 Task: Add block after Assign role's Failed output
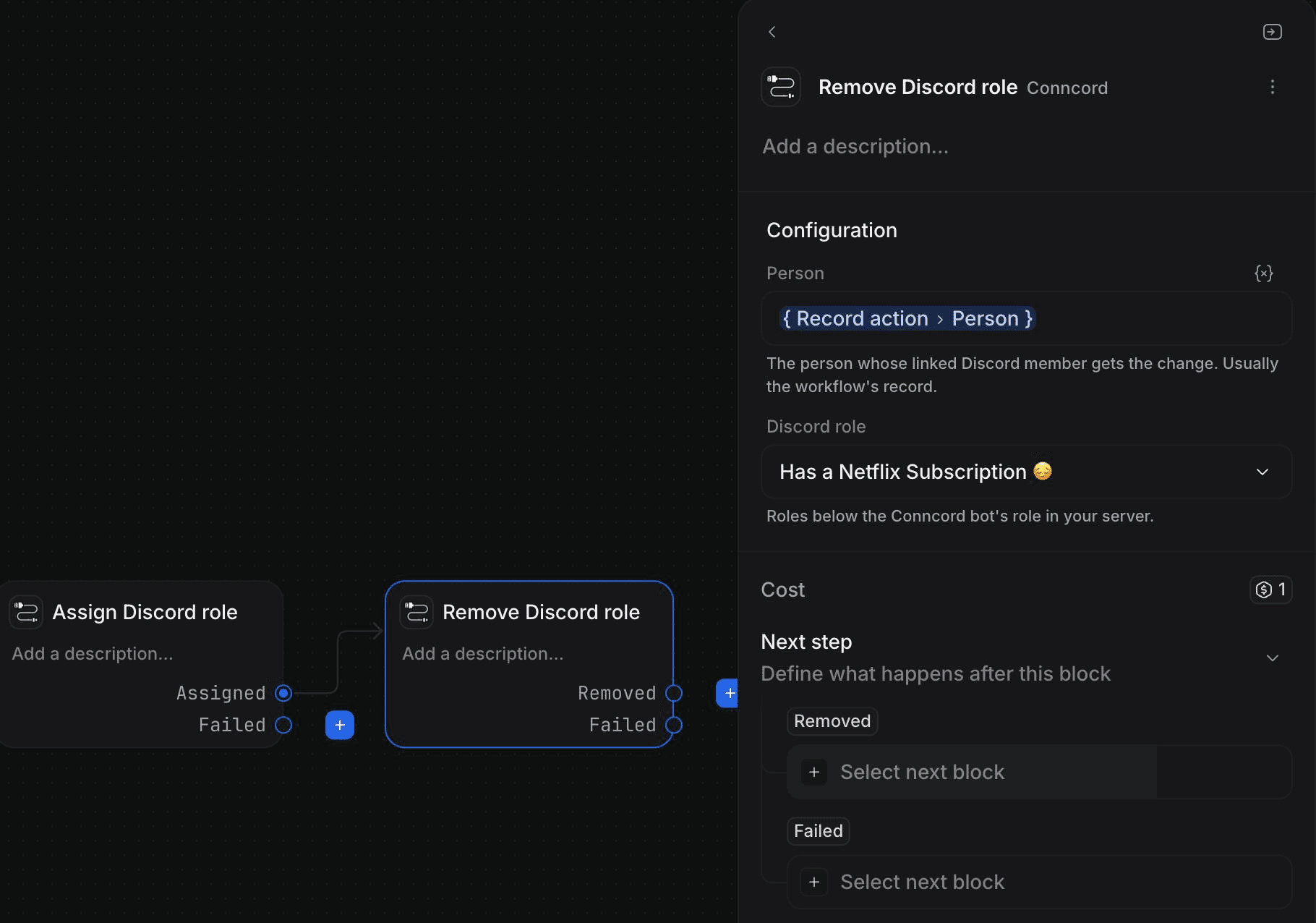340,725
